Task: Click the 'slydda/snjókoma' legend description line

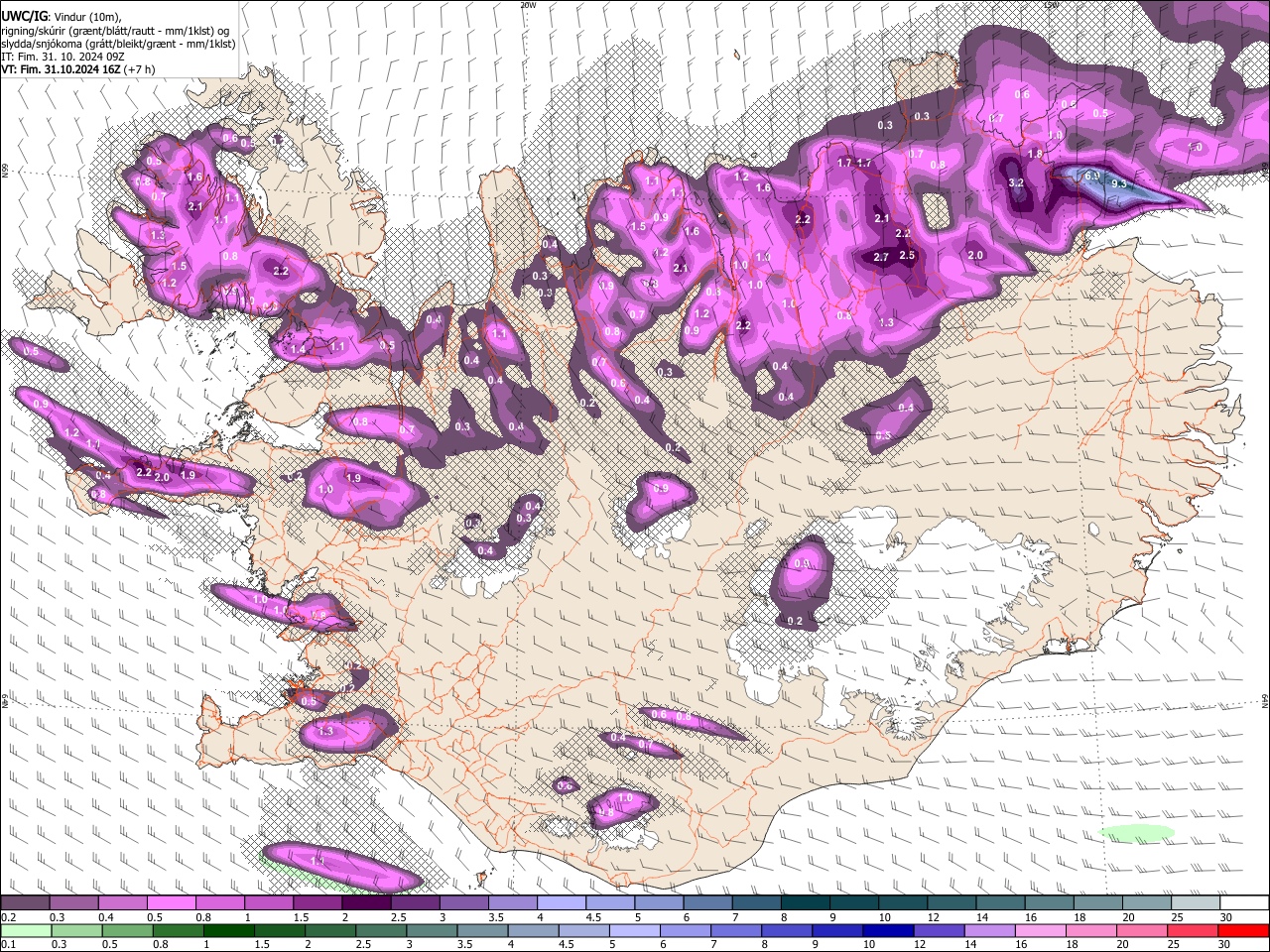Action: (118, 44)
